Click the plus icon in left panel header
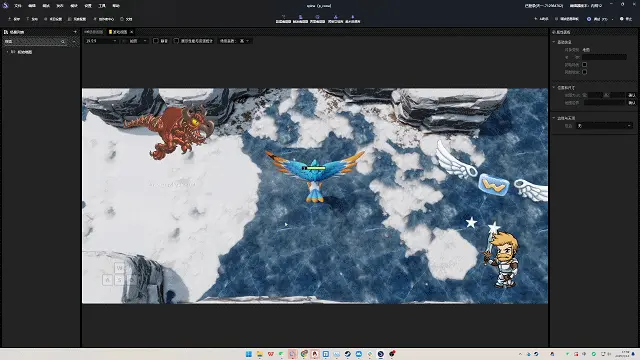Viewport: 640px width, 360px height. point(75,32)
